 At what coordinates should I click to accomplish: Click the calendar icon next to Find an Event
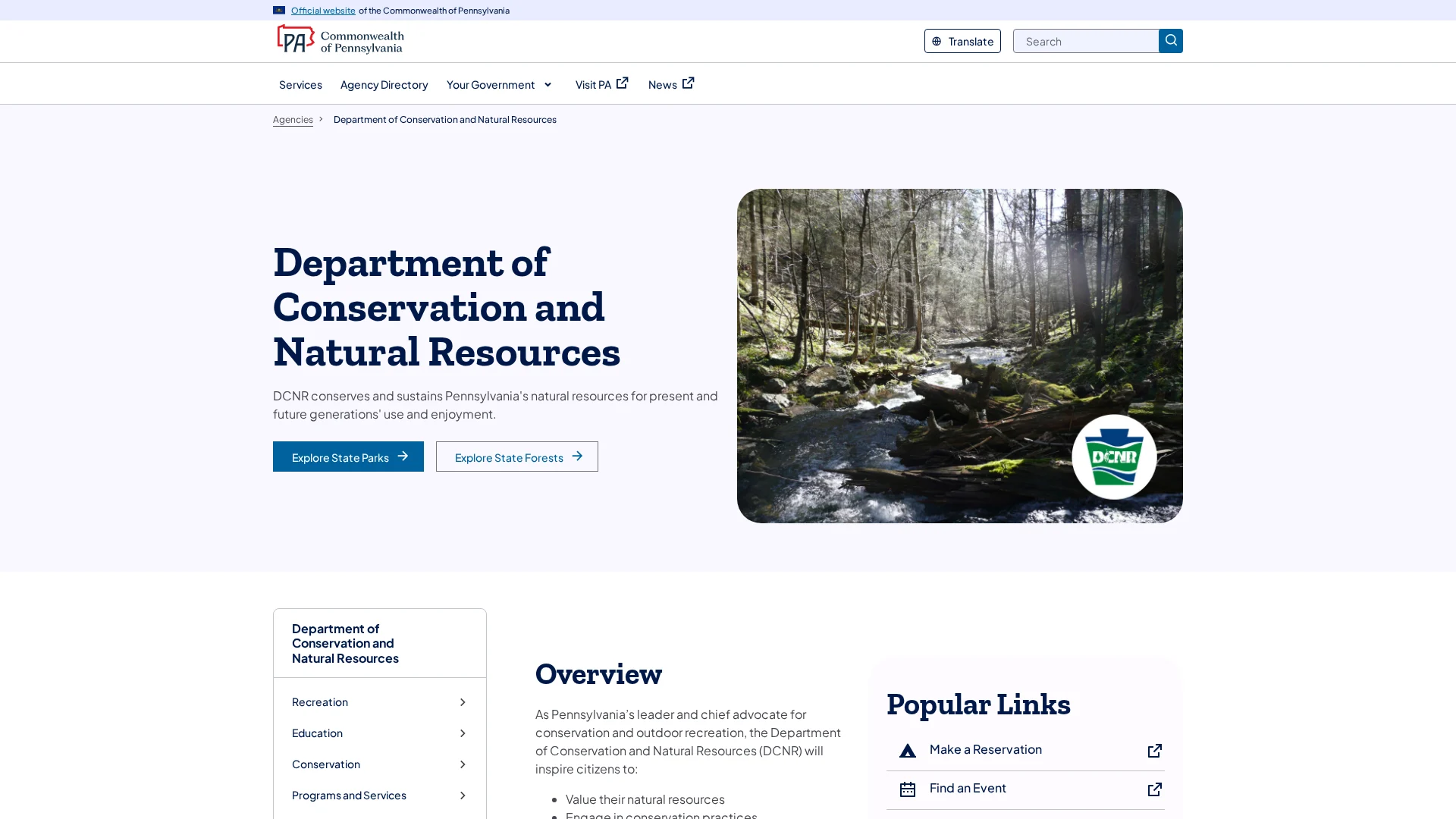pyautogui.click(x=908, y=789)
